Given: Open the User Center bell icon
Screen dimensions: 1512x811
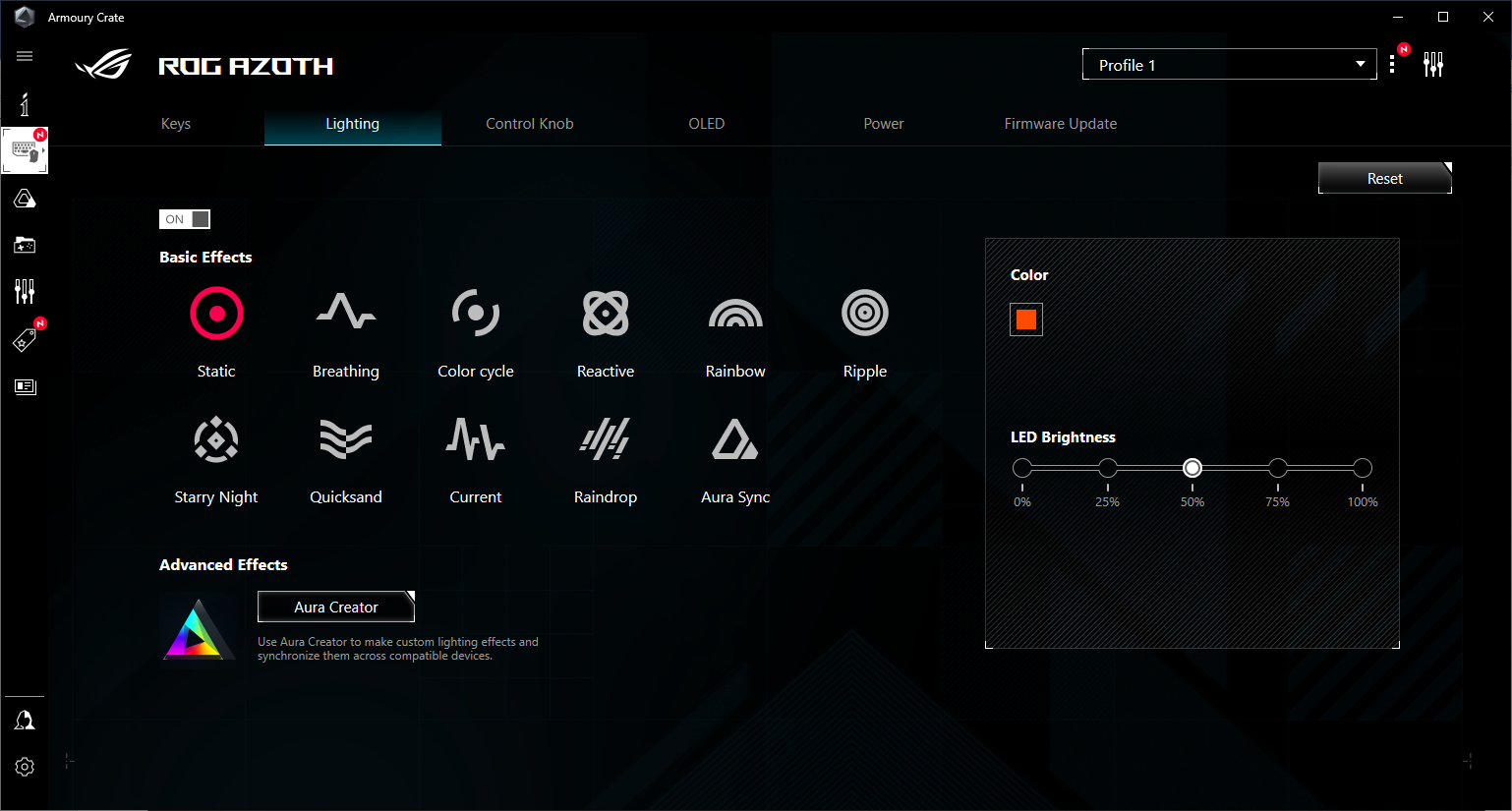Looking at the screenshot, I should [x=25, y=721].
